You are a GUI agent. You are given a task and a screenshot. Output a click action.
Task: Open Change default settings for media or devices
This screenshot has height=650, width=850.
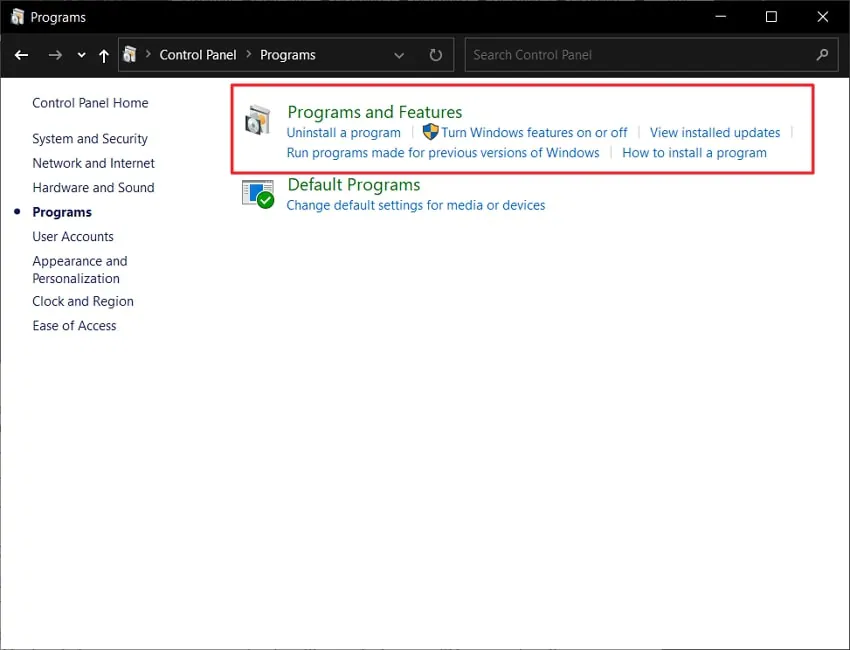pos(416,205)
